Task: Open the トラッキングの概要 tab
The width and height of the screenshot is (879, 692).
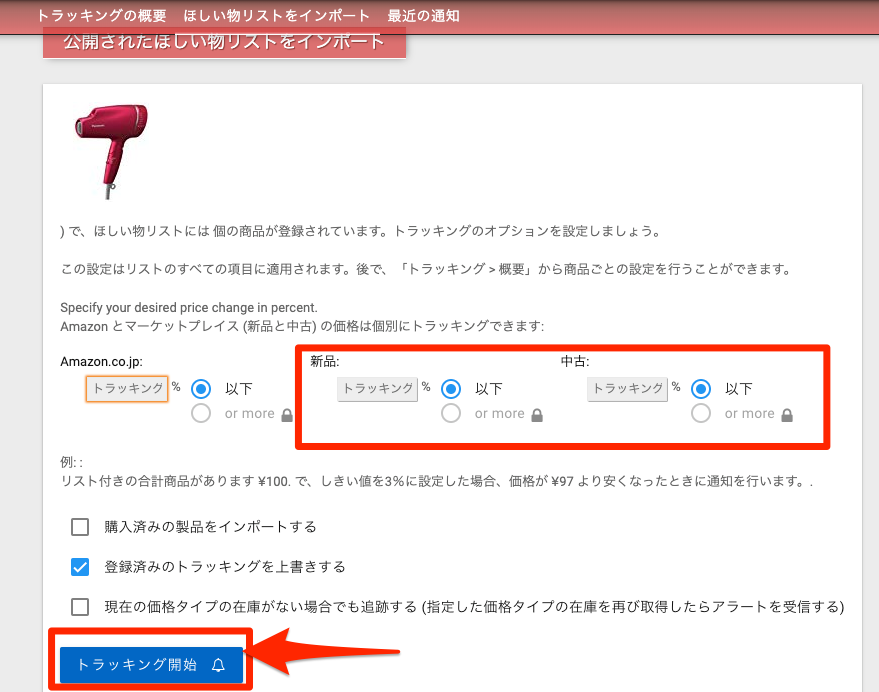Action: point(101,16)
